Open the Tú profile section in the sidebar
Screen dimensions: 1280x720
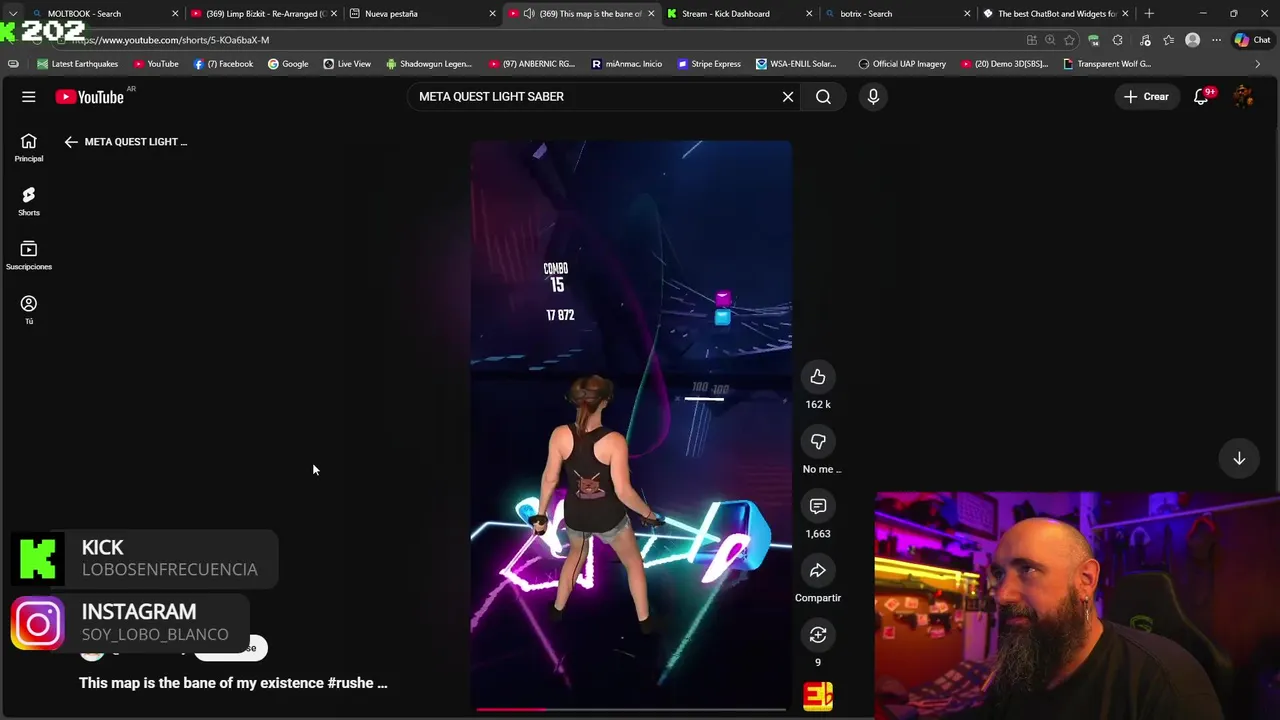click(x=28, y=310)
